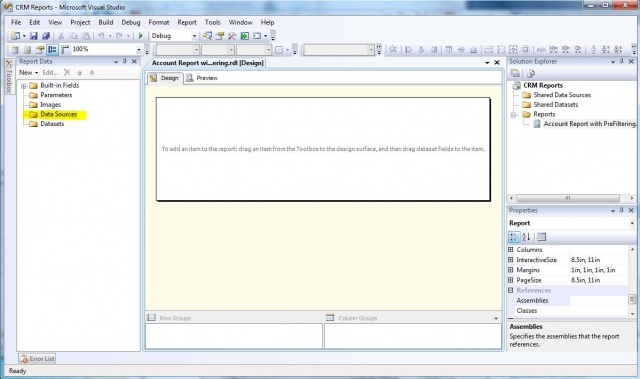Click the Properties panel scroll down arrow
This screenshot has width=640, height=379.
pos(632,314)
